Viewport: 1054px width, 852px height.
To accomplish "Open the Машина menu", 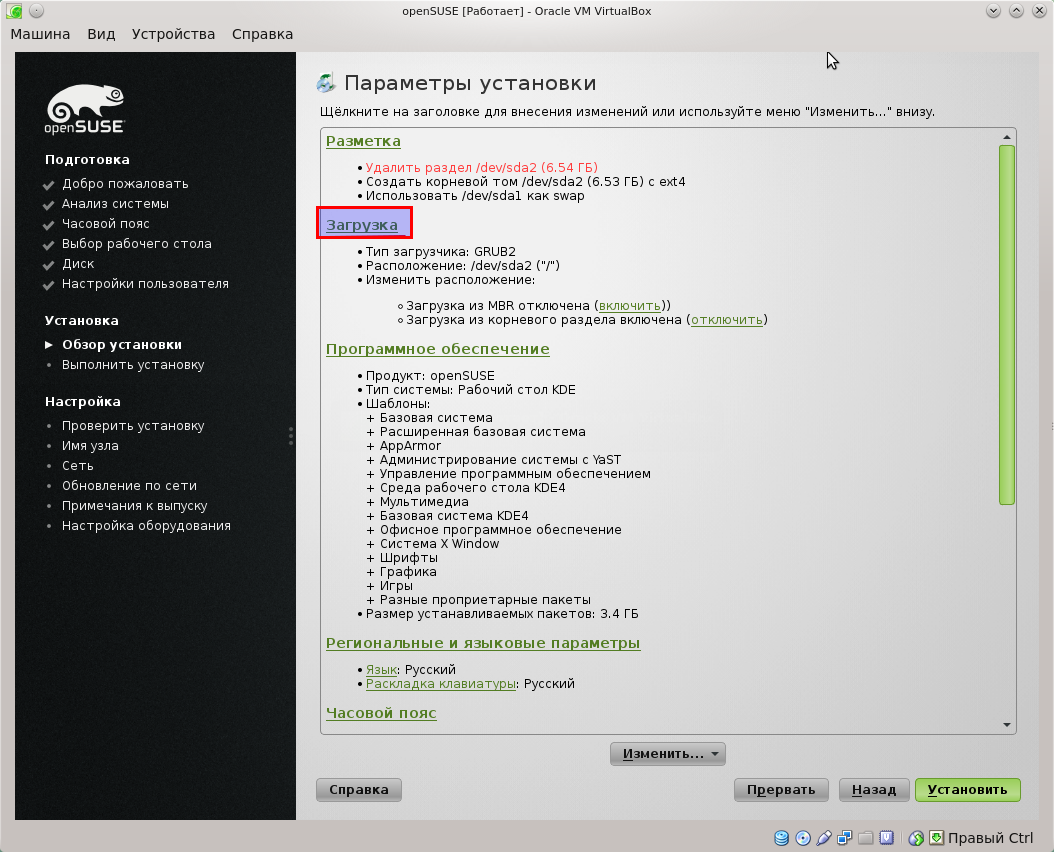I will pos(40,34).
